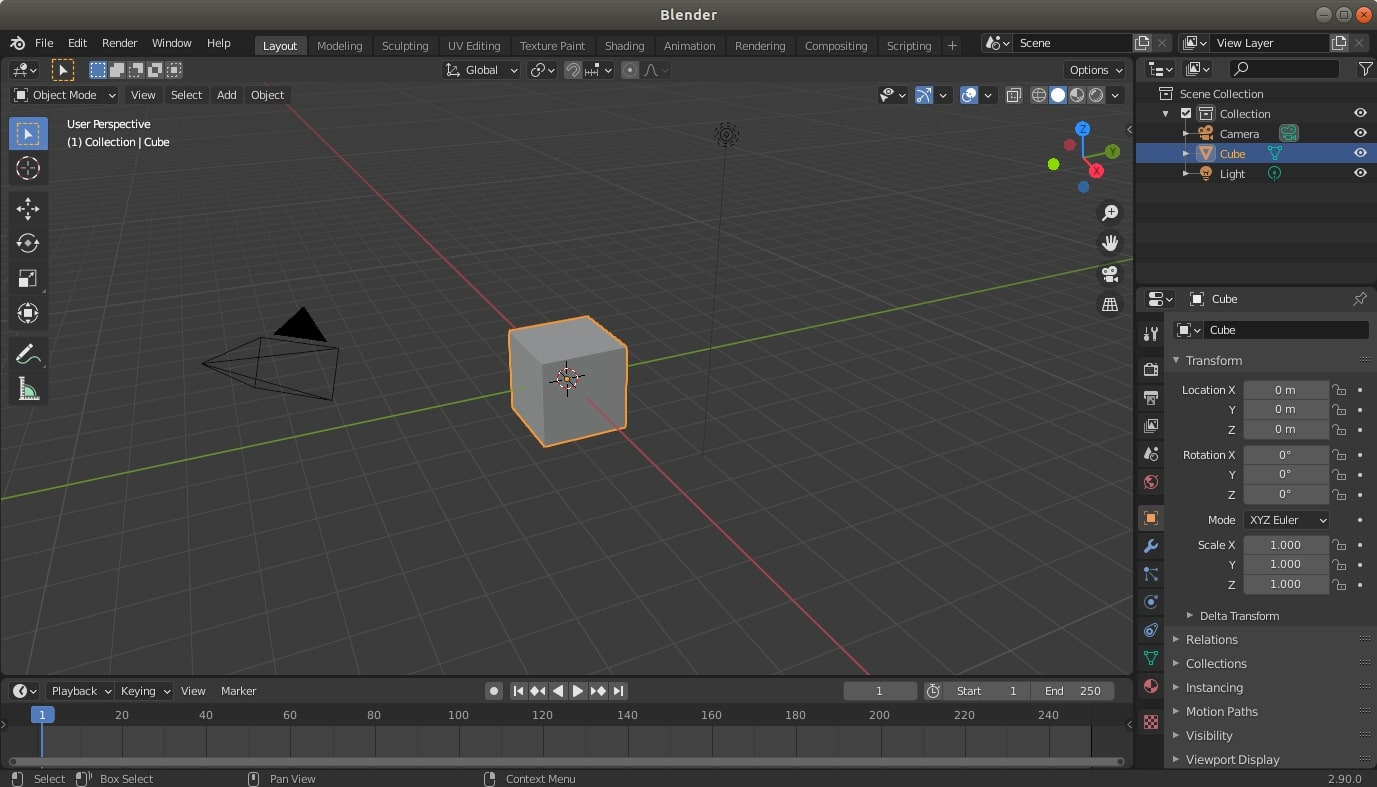The image size is (1377, 787).
Task: Click the End frame field showing 250
Action: click(1074, 691)
